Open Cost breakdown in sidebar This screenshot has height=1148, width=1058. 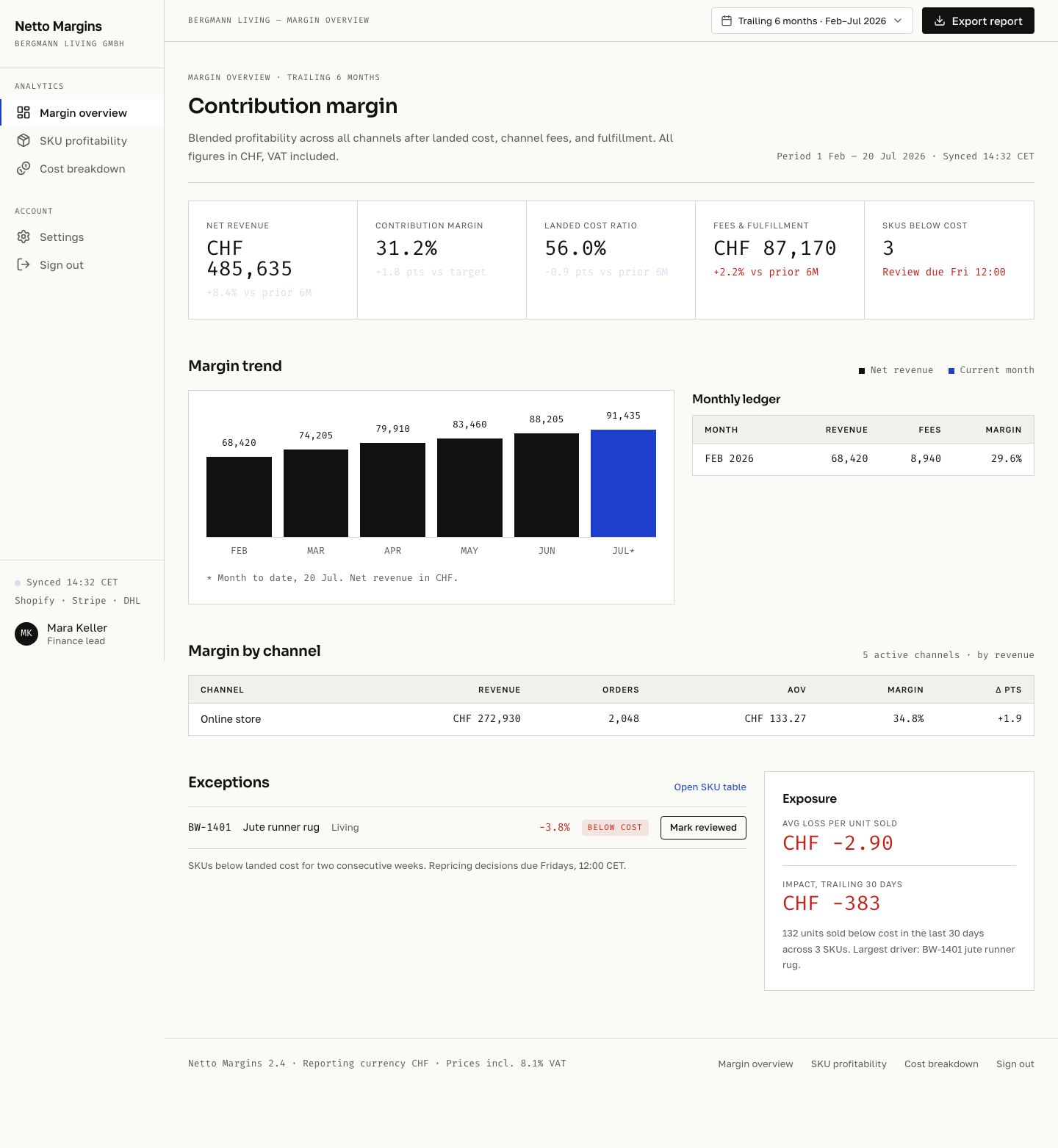(x=82, y=168)
